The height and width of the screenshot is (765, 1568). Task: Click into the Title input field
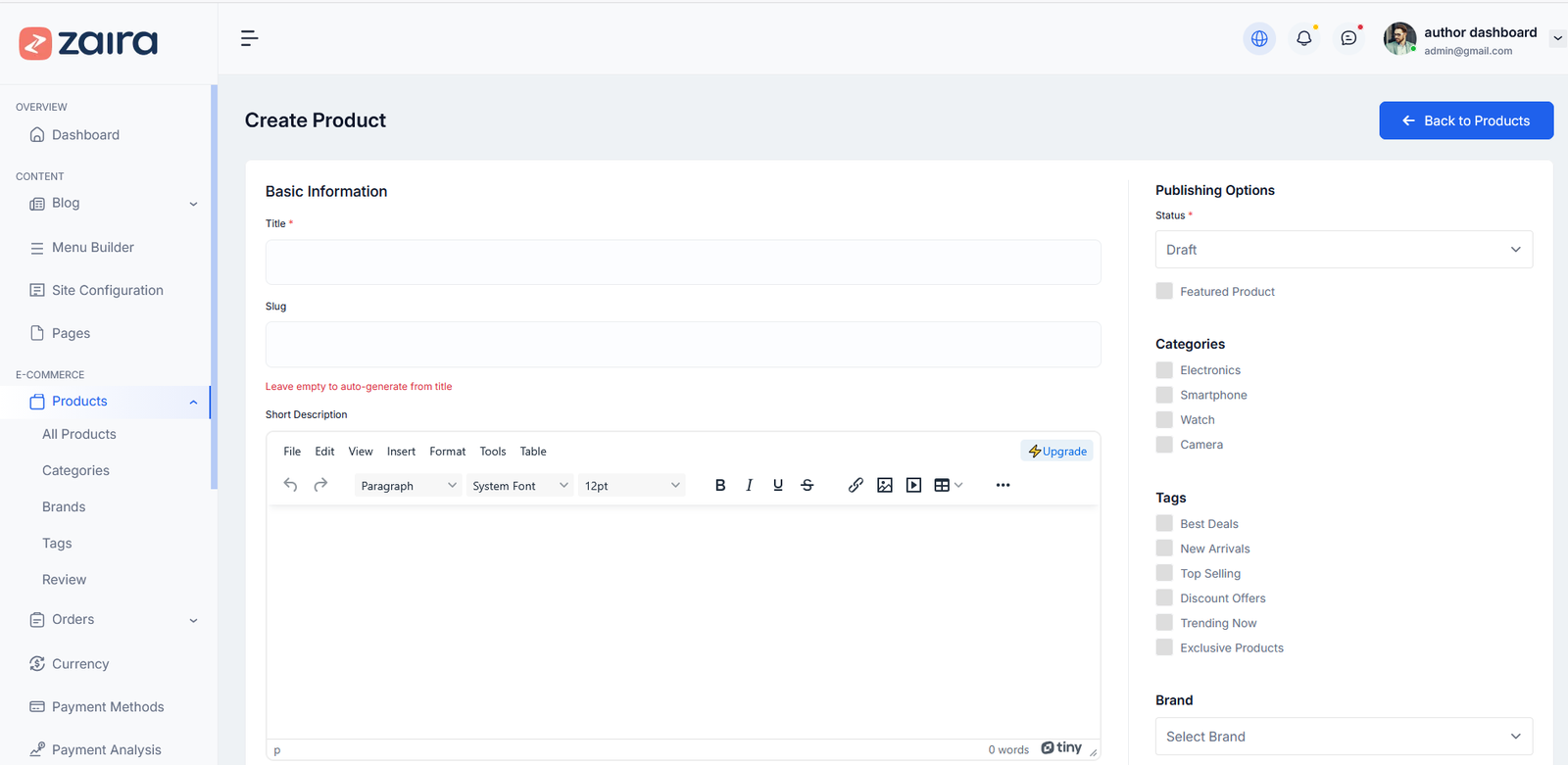click(x=682, y=263)
